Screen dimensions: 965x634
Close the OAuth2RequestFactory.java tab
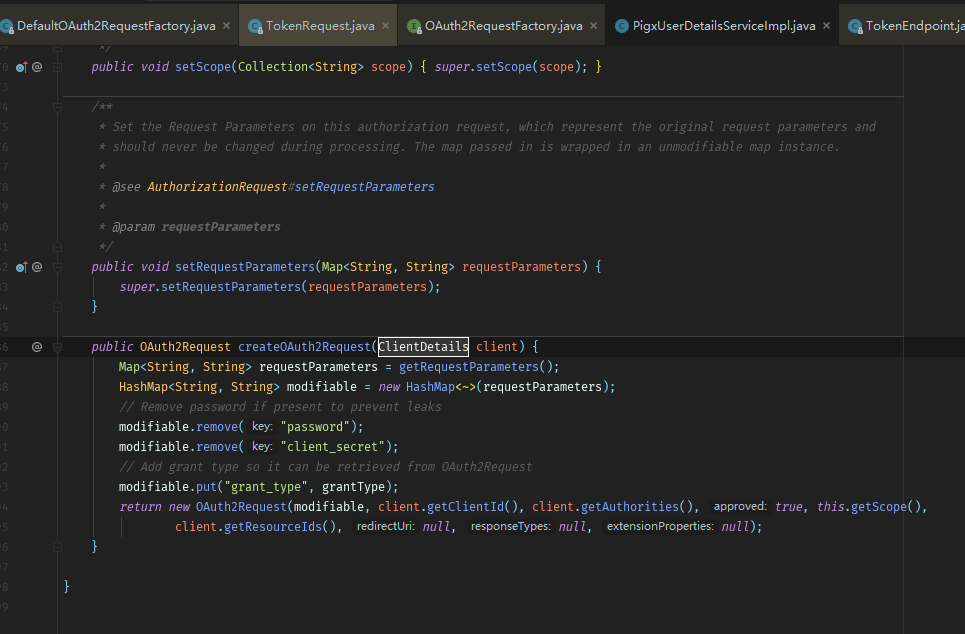(592, 25)
